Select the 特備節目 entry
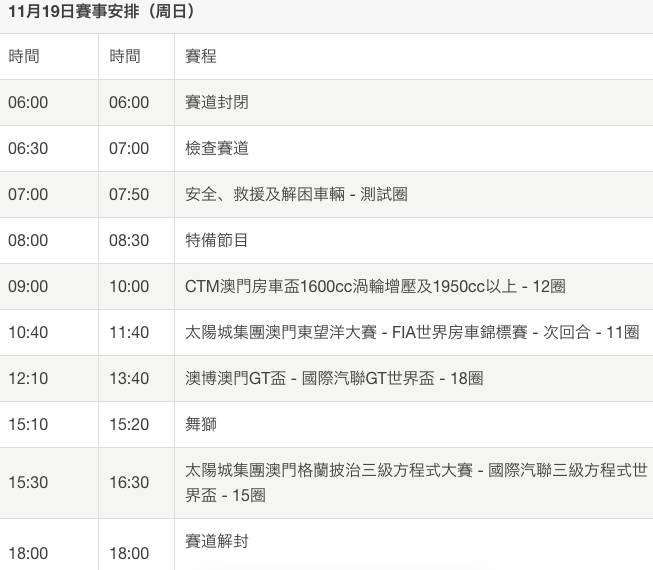The image size is (653, 570). [x=217, y=240]
